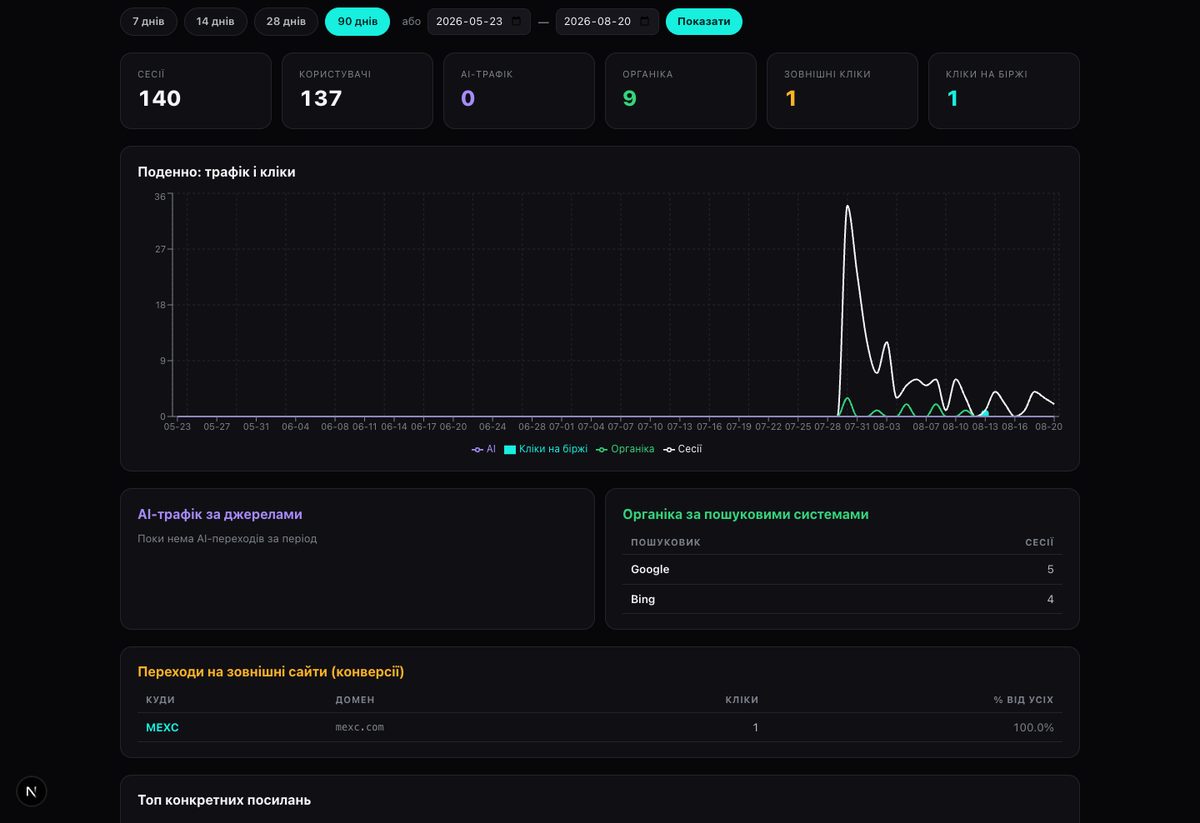Click the % від усіх column header
Screen dimensions: 1200x823
coord(1023,700)
